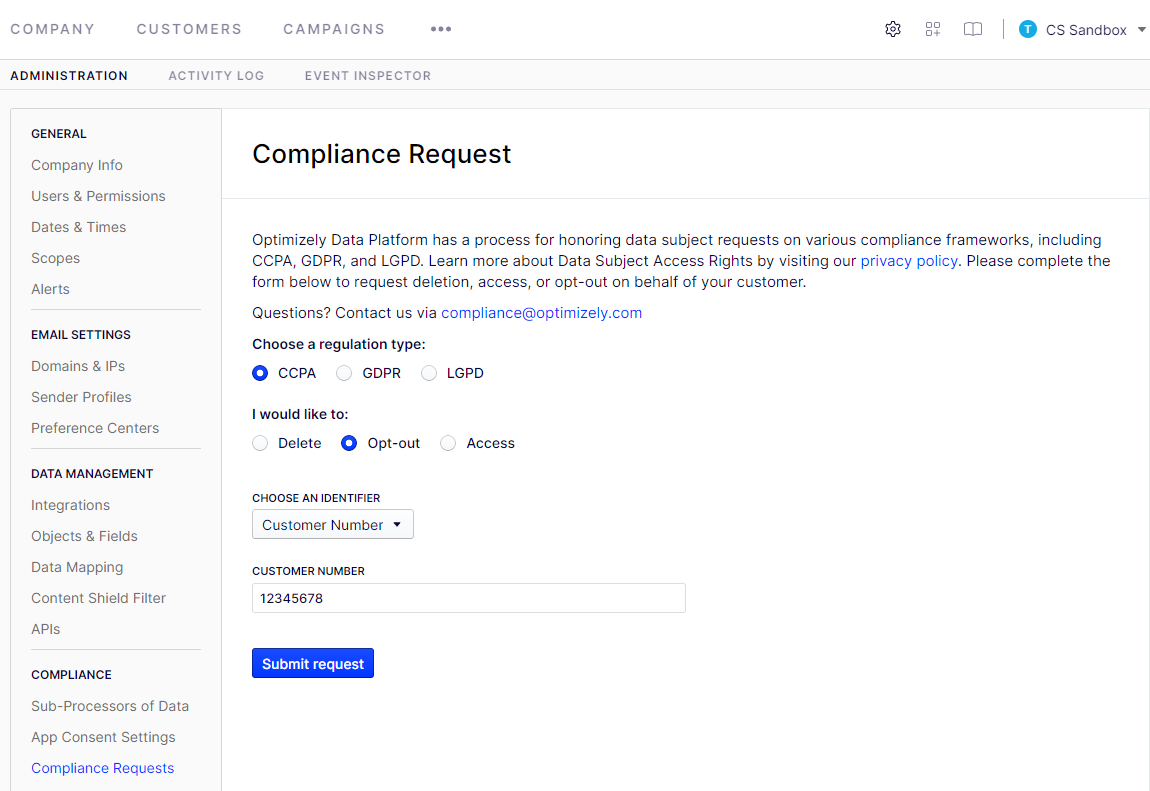Open the app directory grid icon

tap(933, 29)
